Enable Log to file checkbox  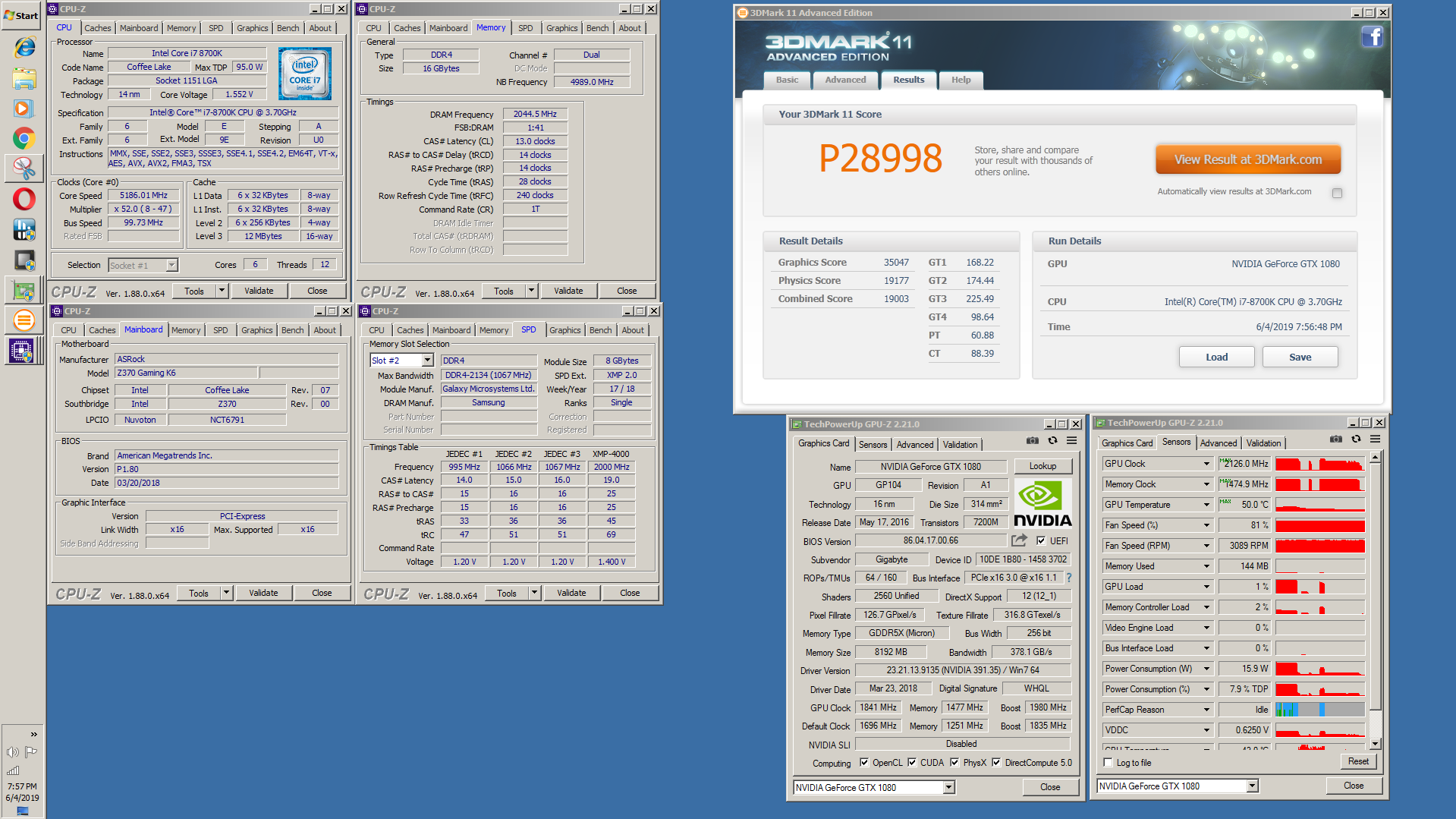(x=1109, y=763)
